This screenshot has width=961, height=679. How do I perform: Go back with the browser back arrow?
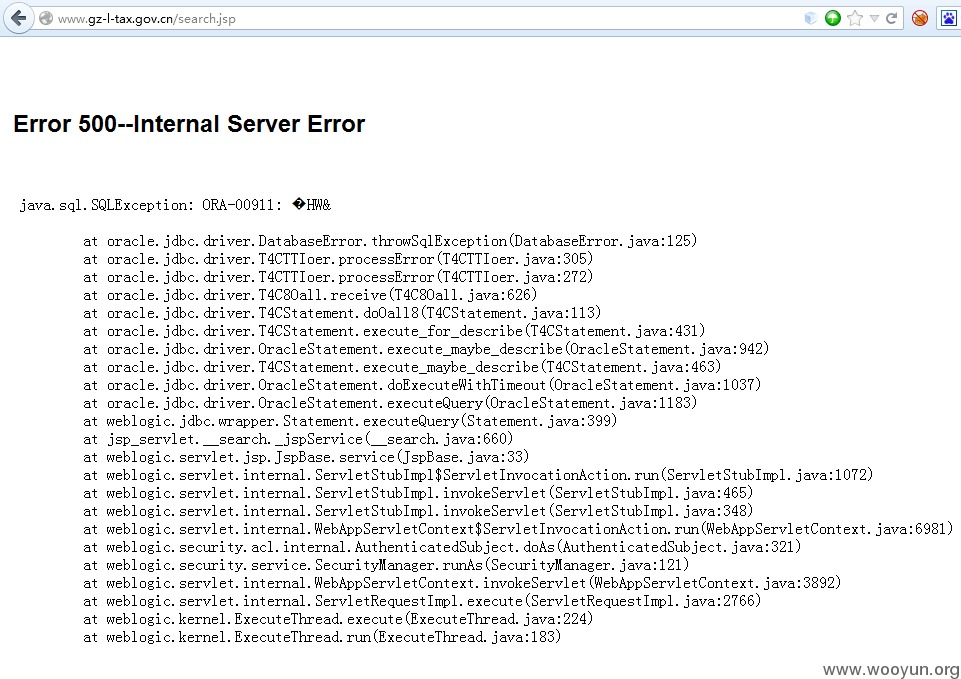(x=18, y=18)
